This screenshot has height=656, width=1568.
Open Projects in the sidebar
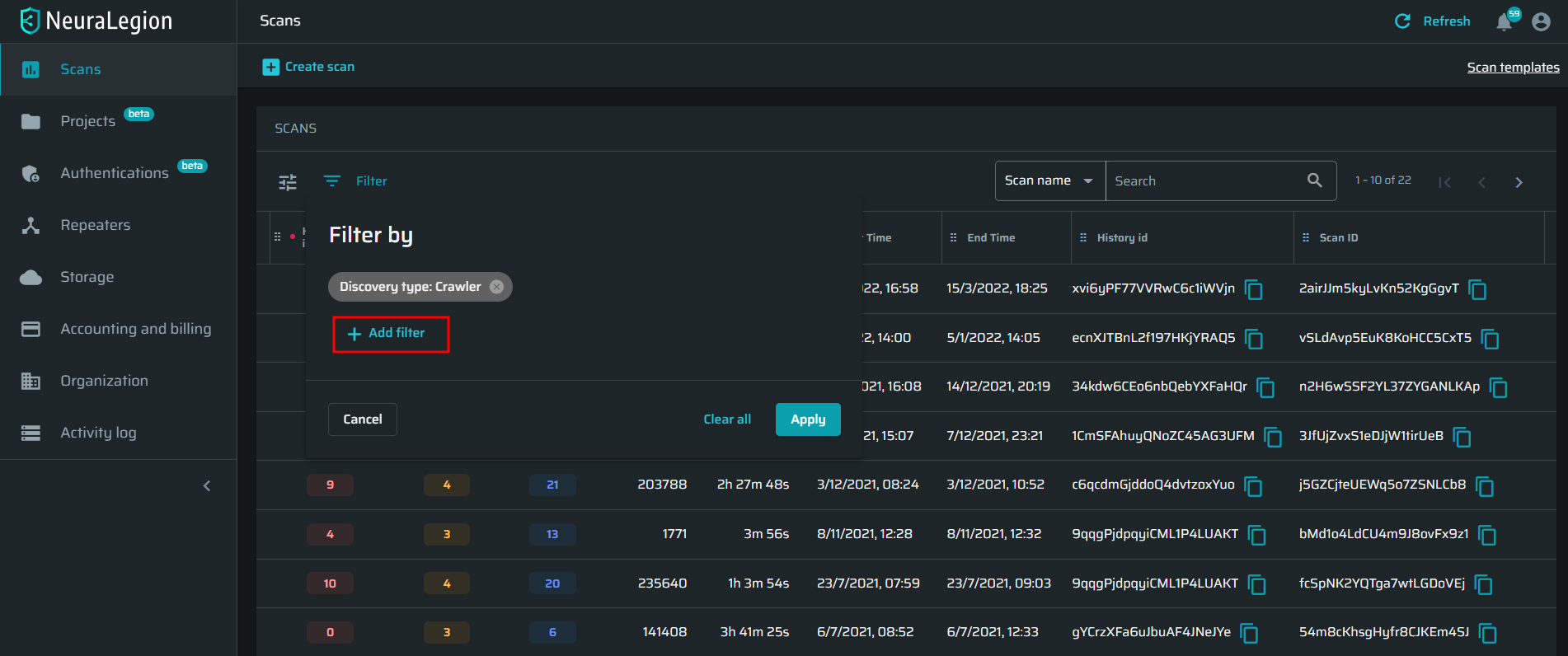[x=118, y=121]
